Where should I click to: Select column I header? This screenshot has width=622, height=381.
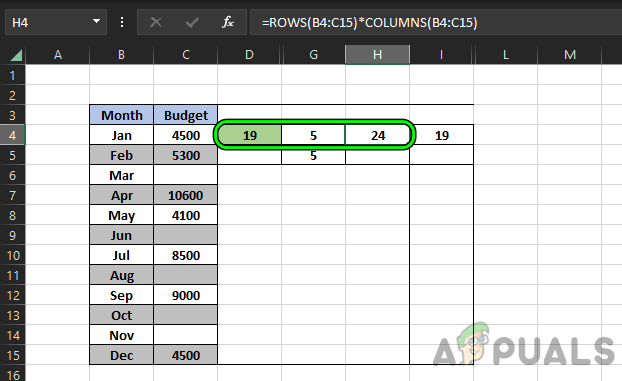coord(441,54)
